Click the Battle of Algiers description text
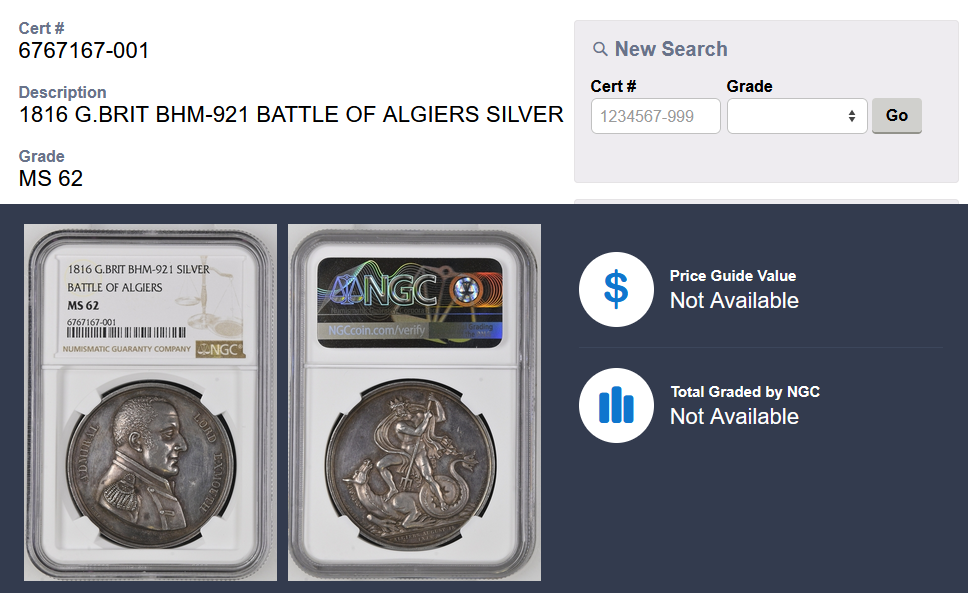Screen dimensions: 968x593 pyautogui.click(x=291, y=115)
